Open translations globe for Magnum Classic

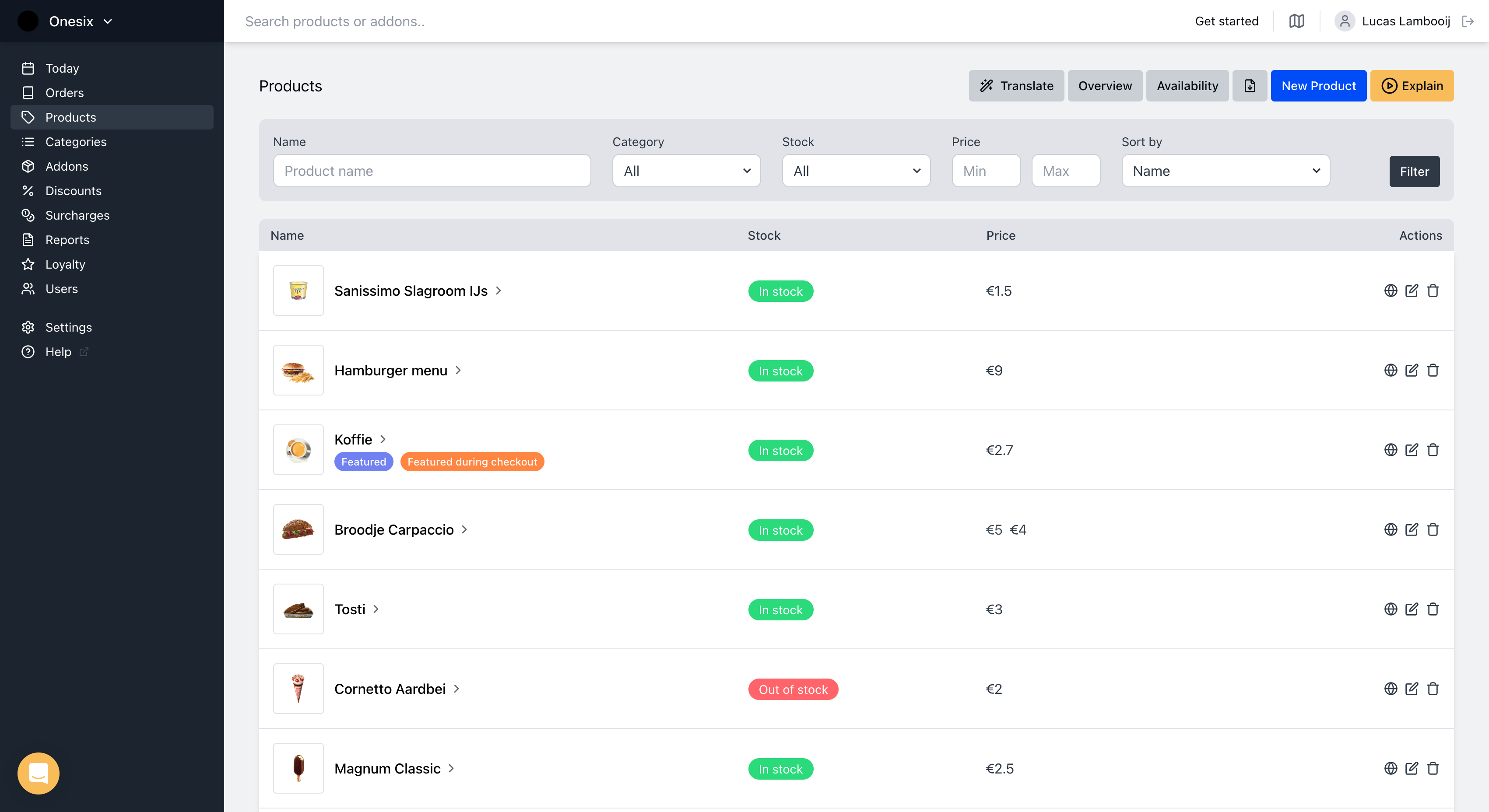(1391, 769)
